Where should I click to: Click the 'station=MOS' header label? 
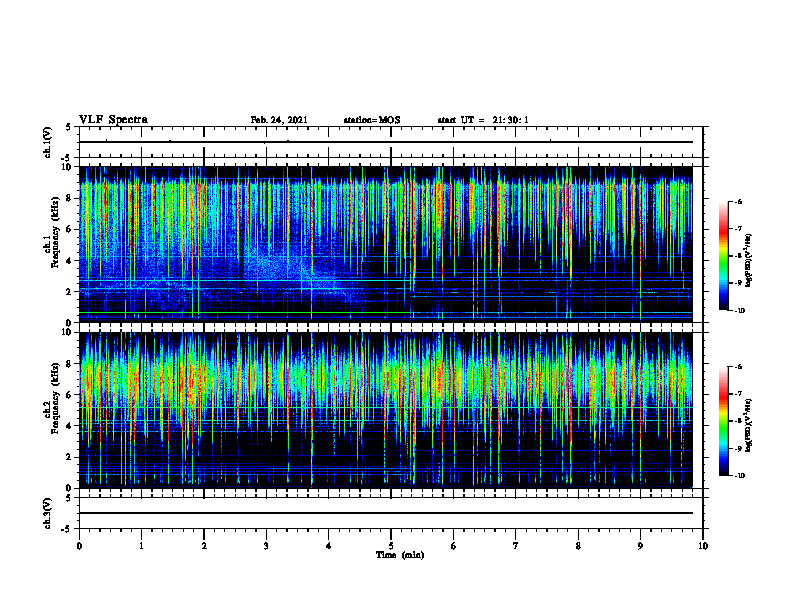(x=372, y=120)
